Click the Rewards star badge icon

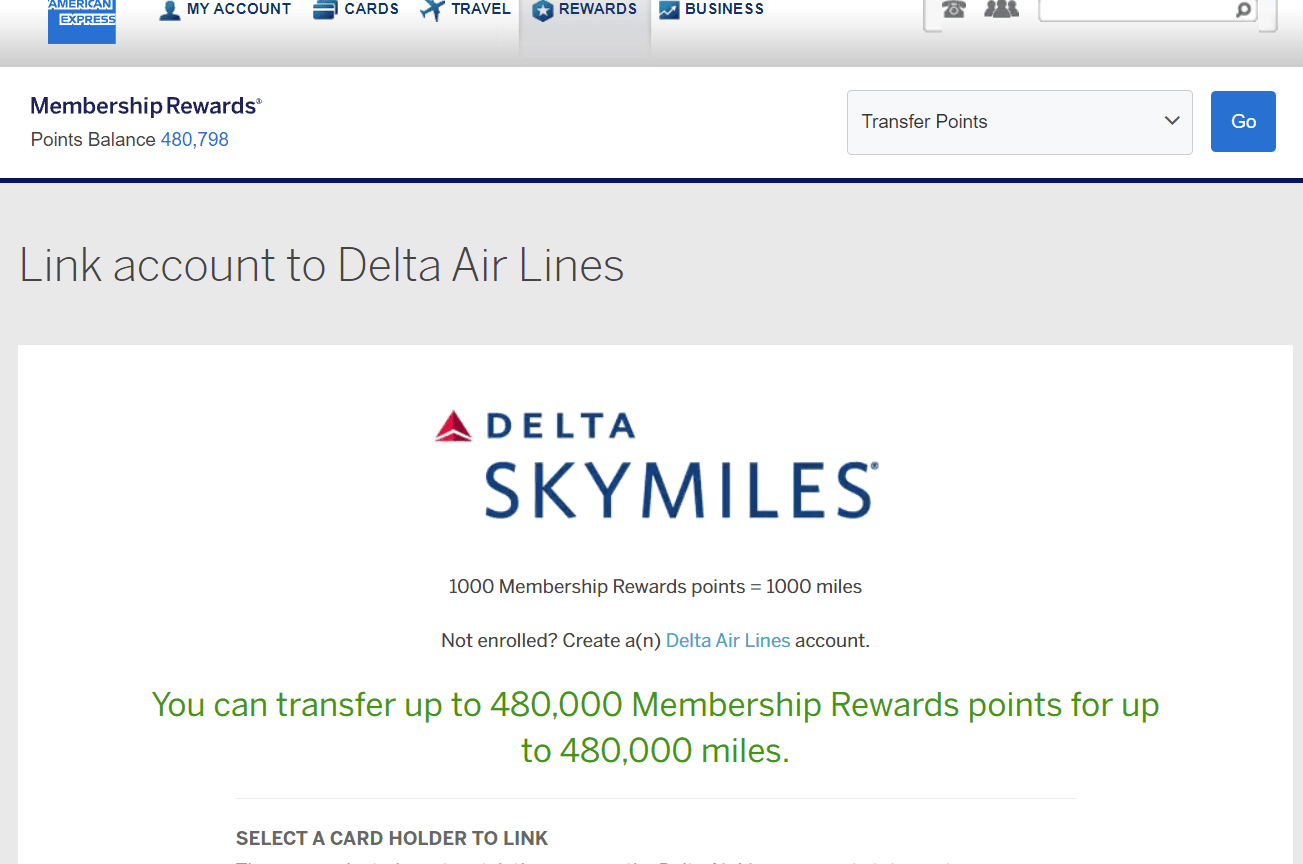tap(542, 10)
